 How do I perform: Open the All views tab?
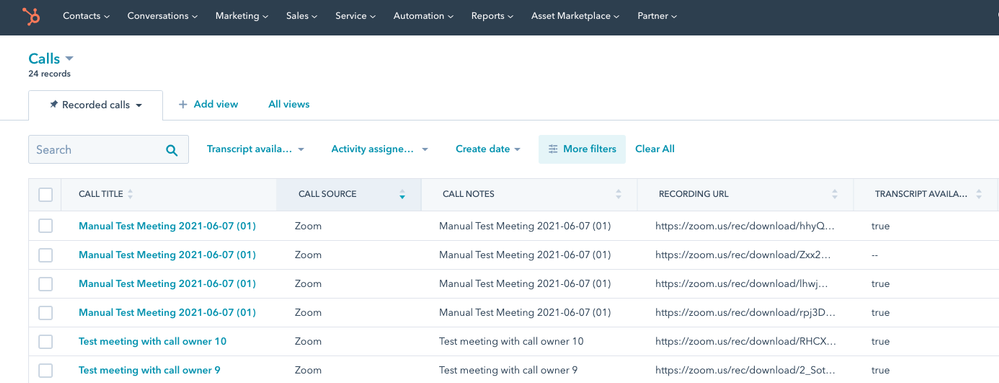pos(289,104)
